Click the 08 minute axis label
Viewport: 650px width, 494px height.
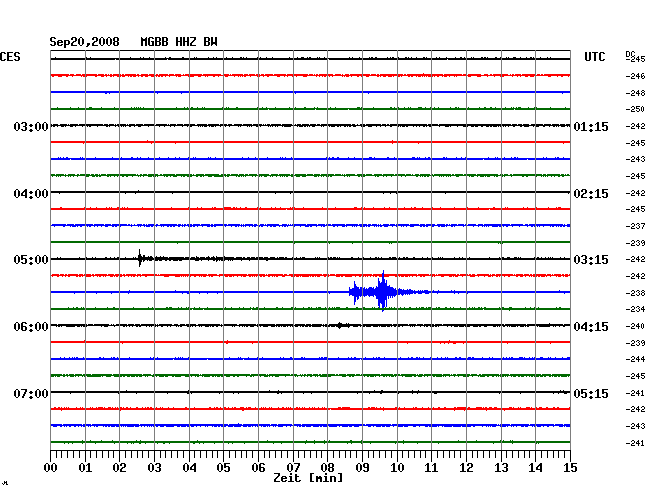(x=327, y=468)
